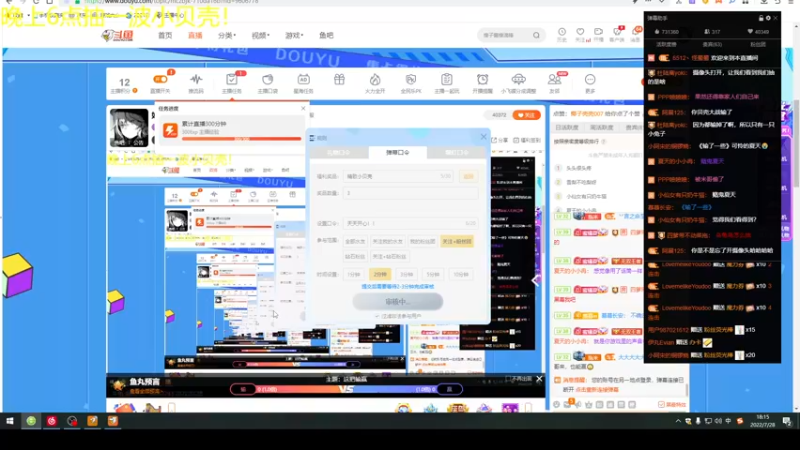This screenshot has height=450, width=800.
Task: Click the gift box toolbar icon
Action: (339, 80)
